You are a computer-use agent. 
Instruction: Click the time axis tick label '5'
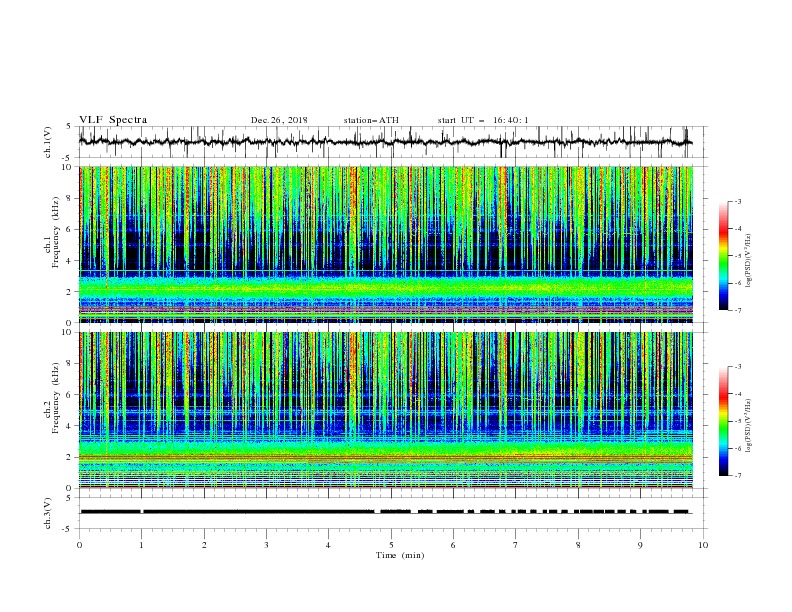[391, 545]
